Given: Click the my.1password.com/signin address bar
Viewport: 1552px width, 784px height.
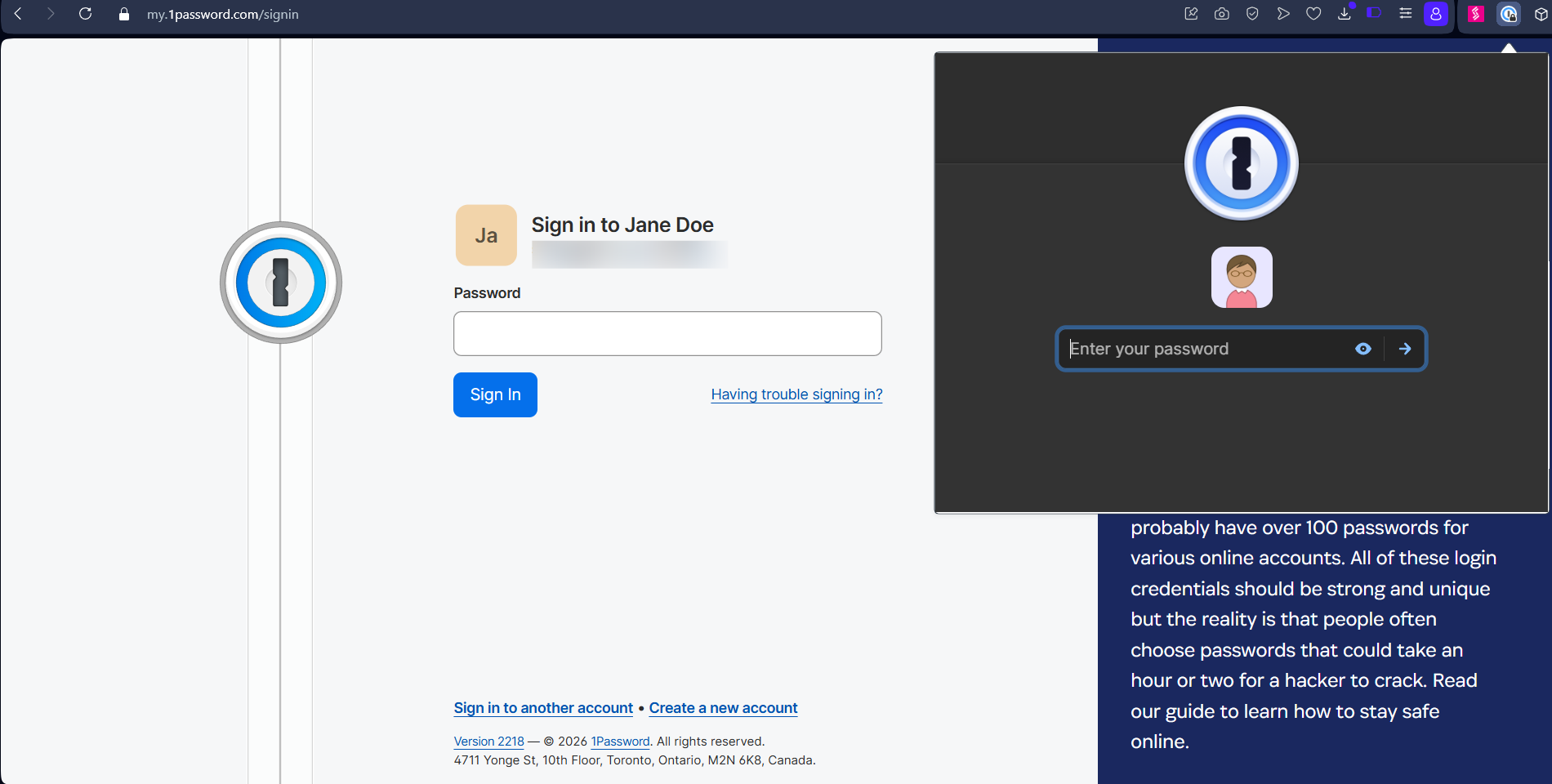Looking at the screenshot, I should point(223,14).
